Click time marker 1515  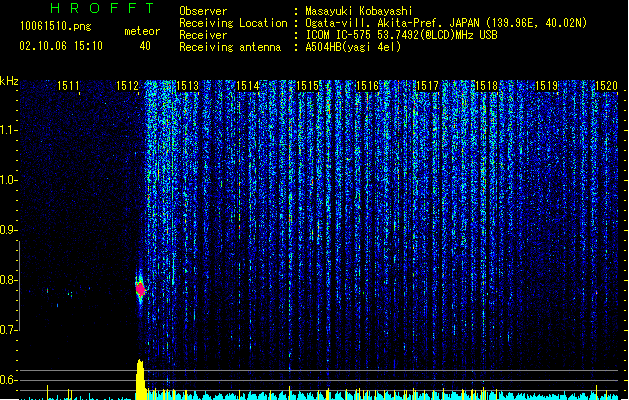[307, 85]
